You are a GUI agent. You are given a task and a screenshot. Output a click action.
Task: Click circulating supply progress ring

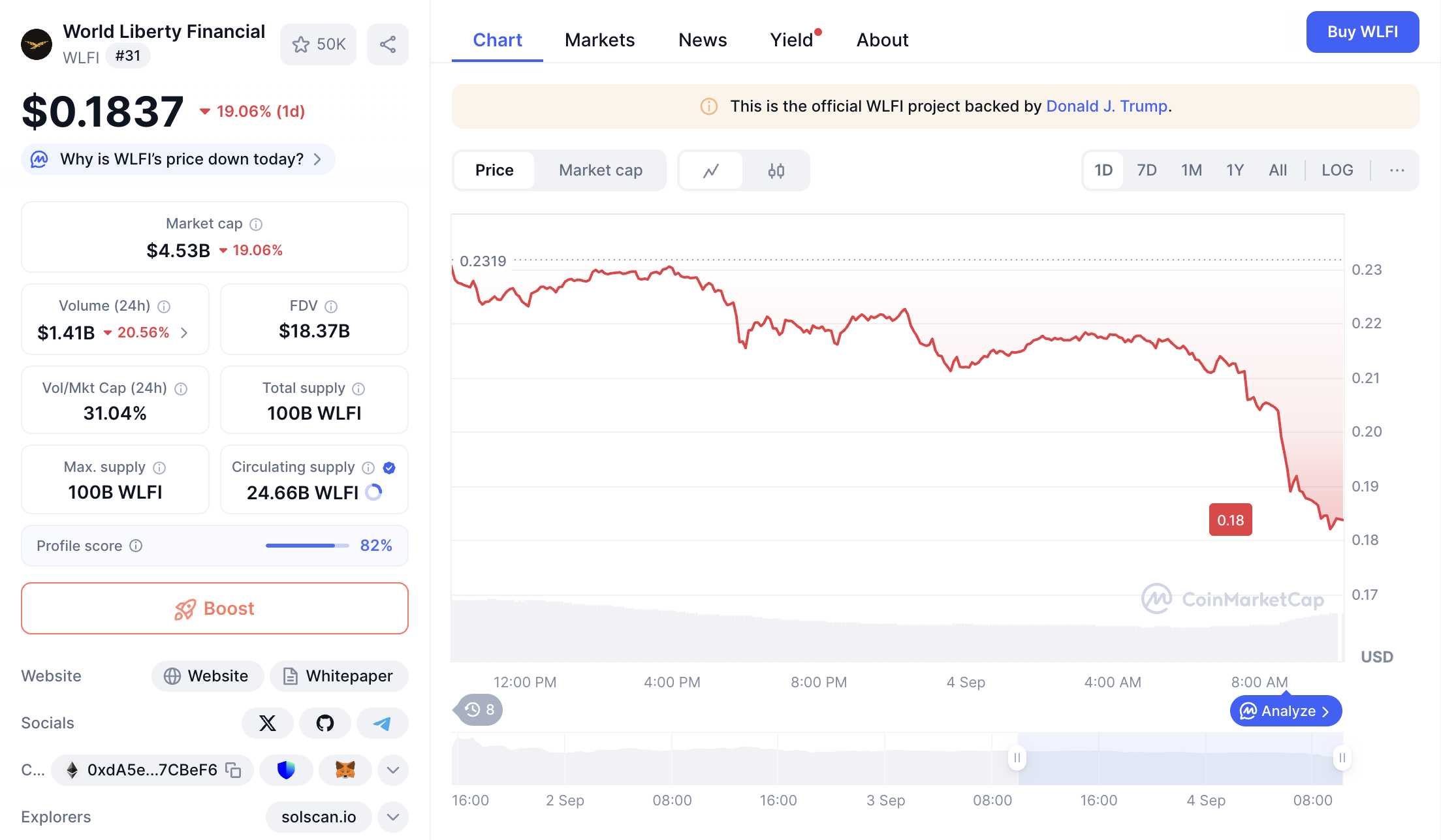pos(373,492)
